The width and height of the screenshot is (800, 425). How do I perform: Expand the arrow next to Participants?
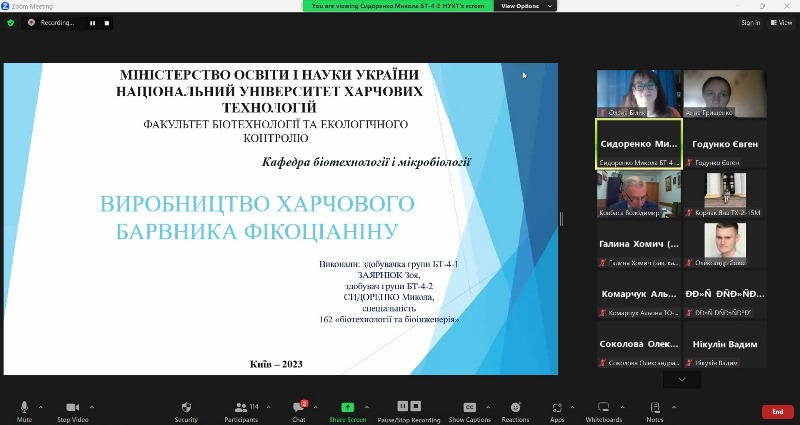click(268, 407)
